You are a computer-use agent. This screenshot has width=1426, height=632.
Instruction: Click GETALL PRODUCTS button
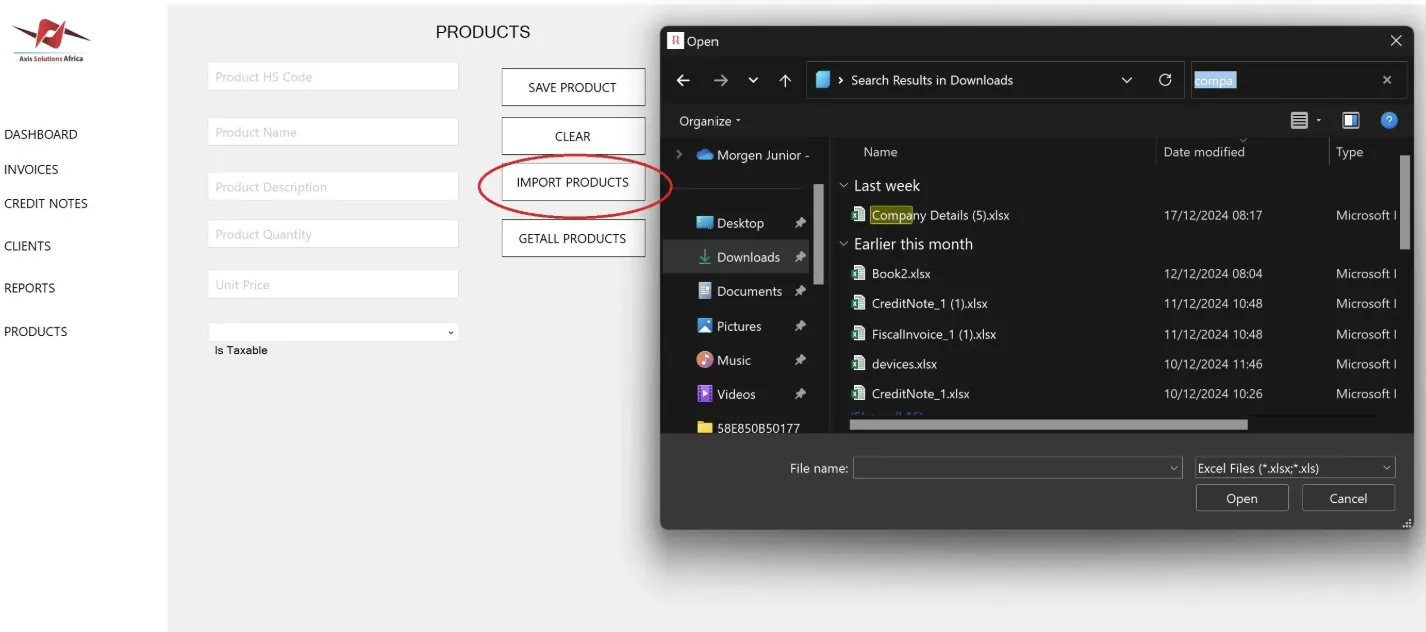click(x=573, y=238)
